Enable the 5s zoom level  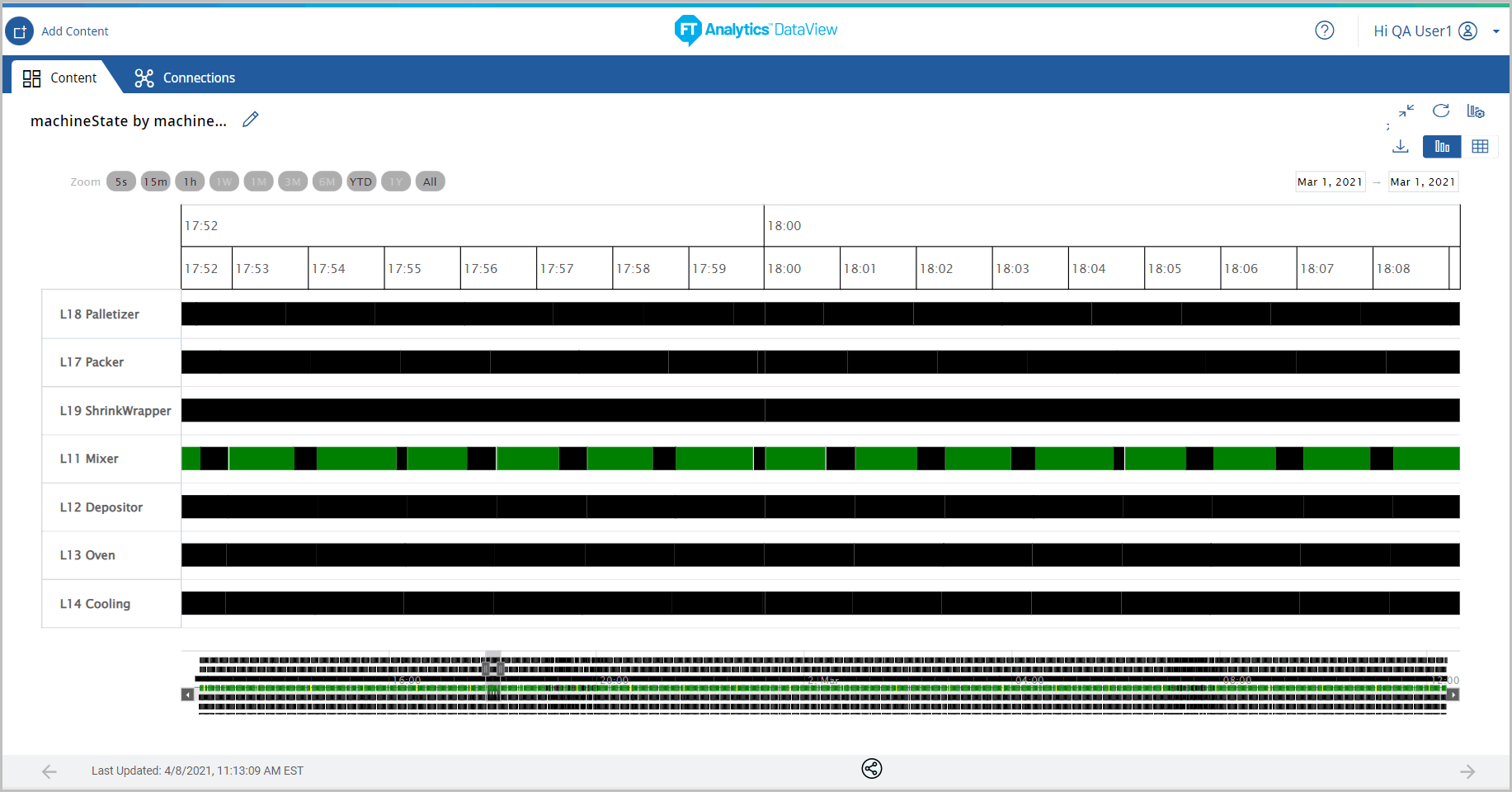click(120, 181)
